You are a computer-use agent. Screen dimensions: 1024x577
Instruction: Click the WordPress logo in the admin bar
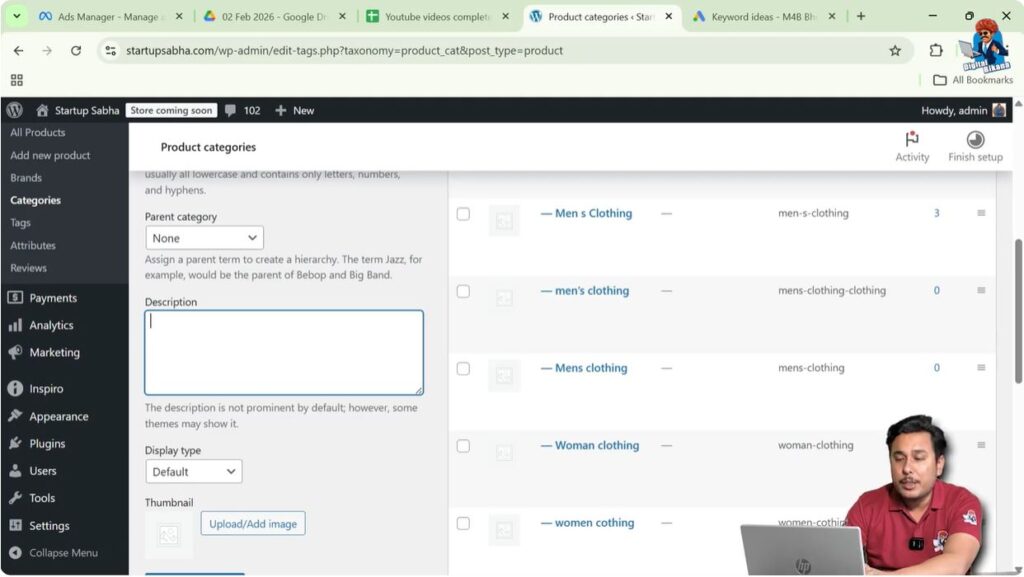[13, 110]
